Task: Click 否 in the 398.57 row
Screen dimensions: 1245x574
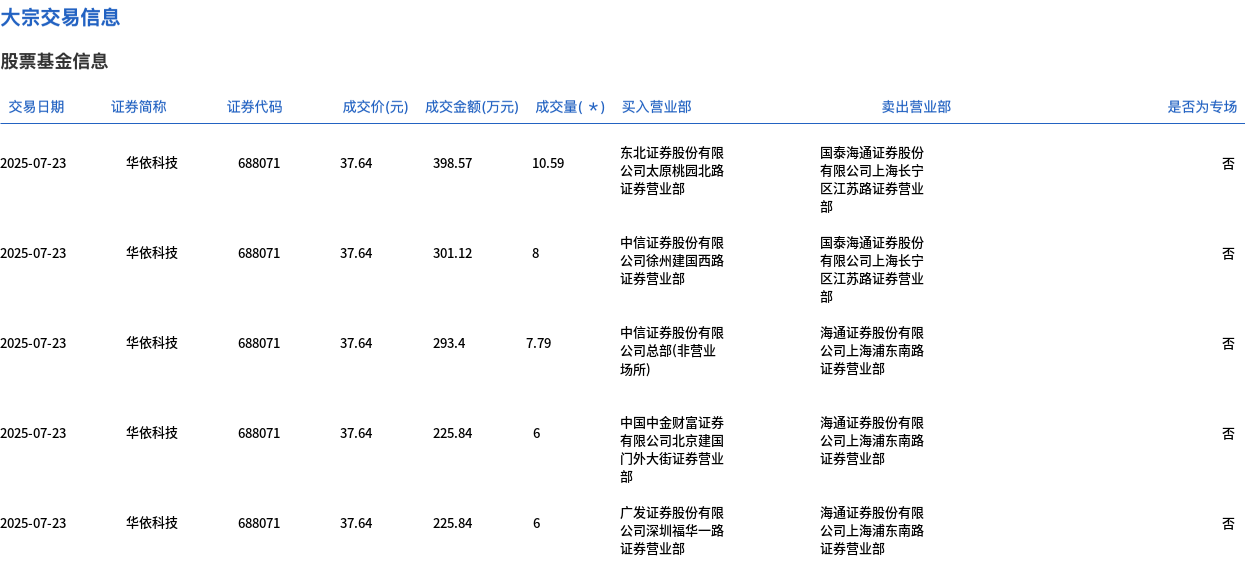Action: click(1228, 163)
